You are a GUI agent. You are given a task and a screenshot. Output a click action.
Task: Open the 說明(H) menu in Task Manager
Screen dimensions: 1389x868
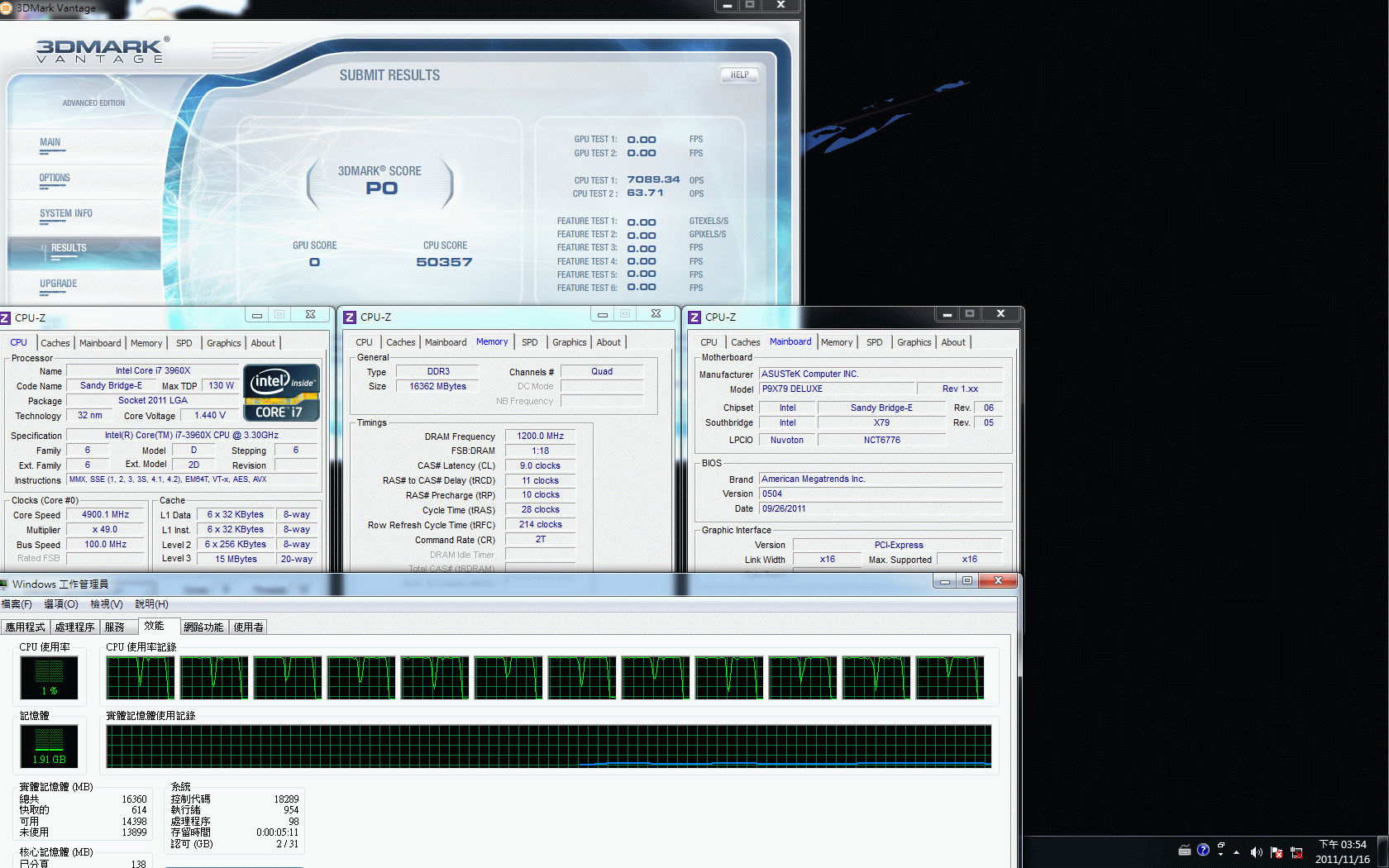151,604
